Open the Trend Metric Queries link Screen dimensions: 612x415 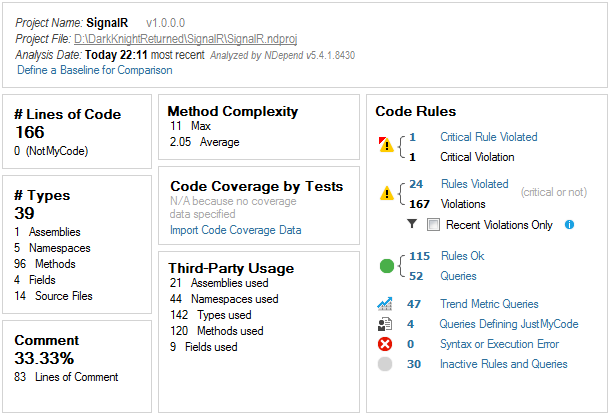(x=489, y=304)
